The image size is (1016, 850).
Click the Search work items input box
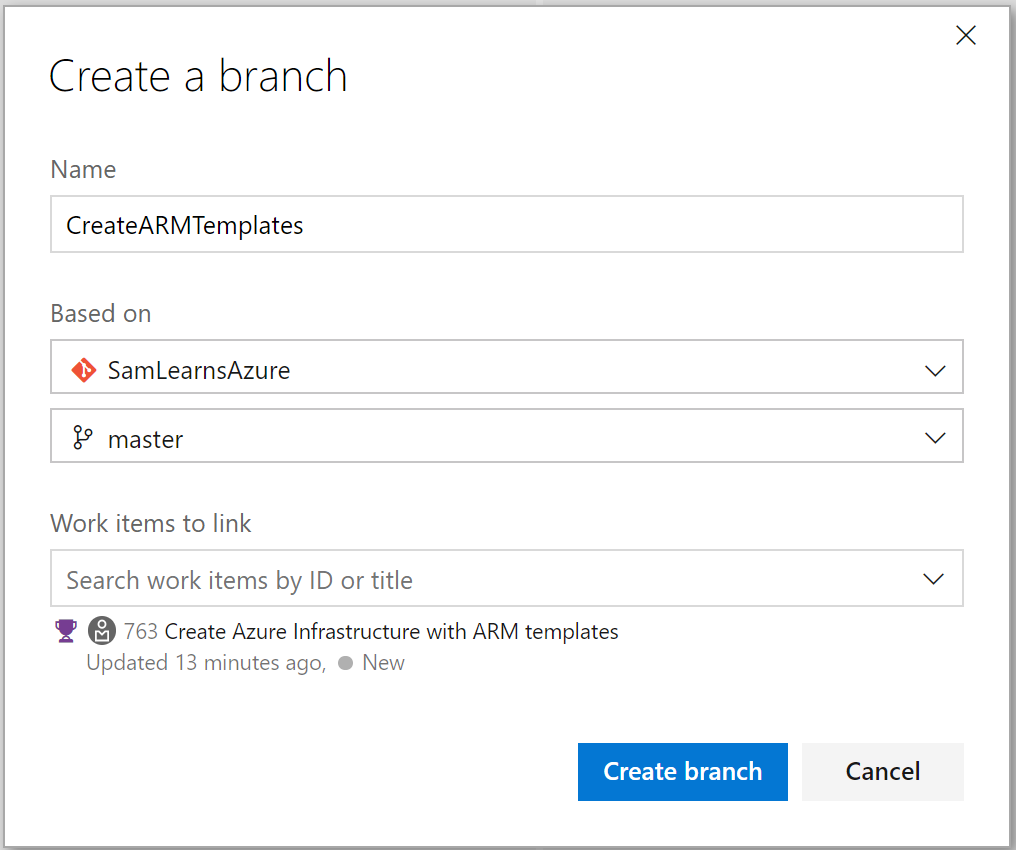tap(480, 579)
